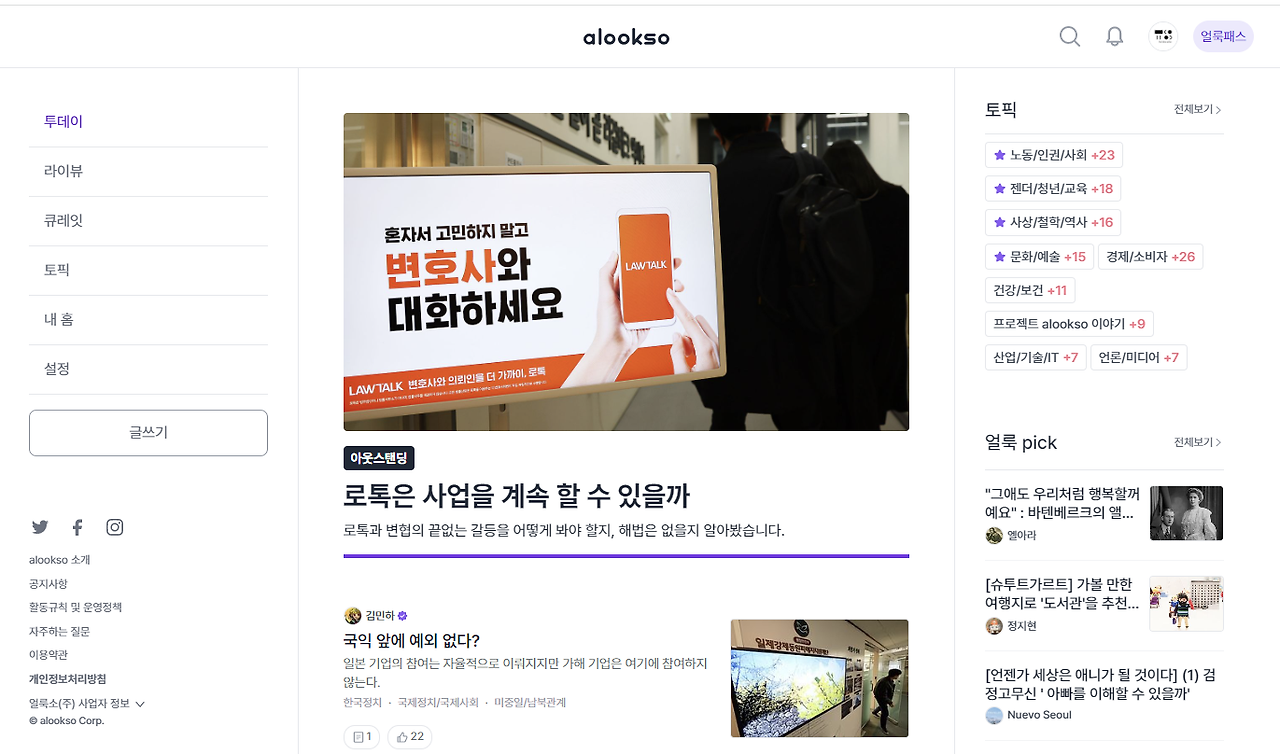Open 개인정보처리방침 link
Screen dimensions: 1280x754
pyautogui.click(x=67, y=679)
